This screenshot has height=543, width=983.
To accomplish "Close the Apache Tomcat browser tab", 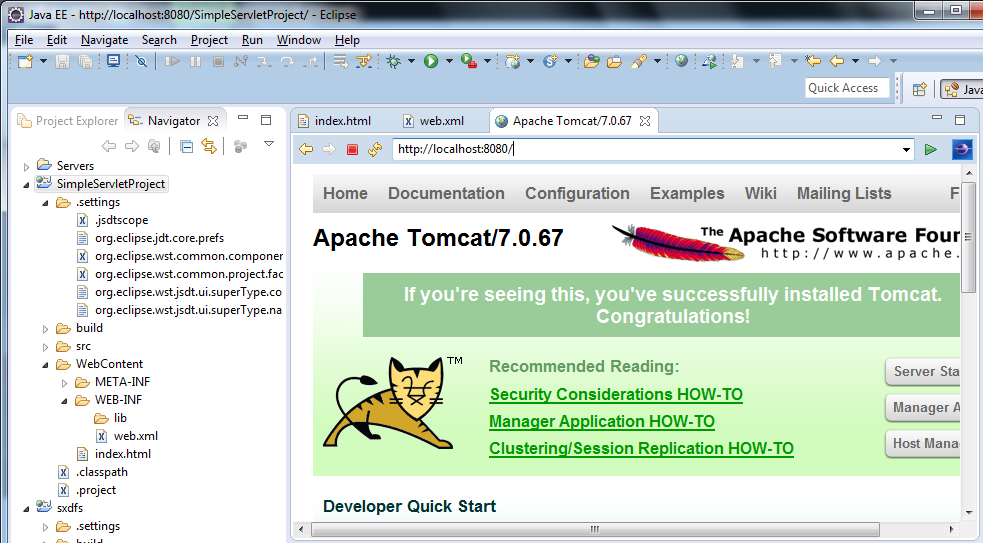I will [644, 121].
